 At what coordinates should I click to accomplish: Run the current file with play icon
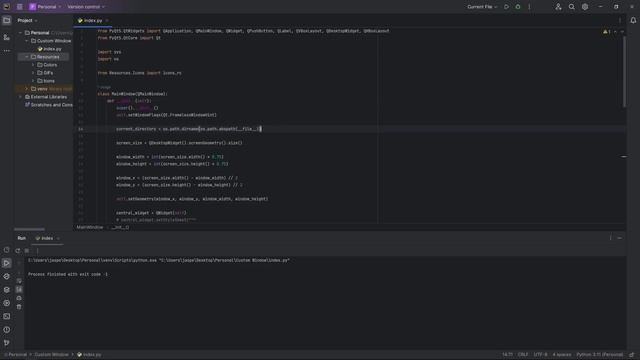coord(506,7)
